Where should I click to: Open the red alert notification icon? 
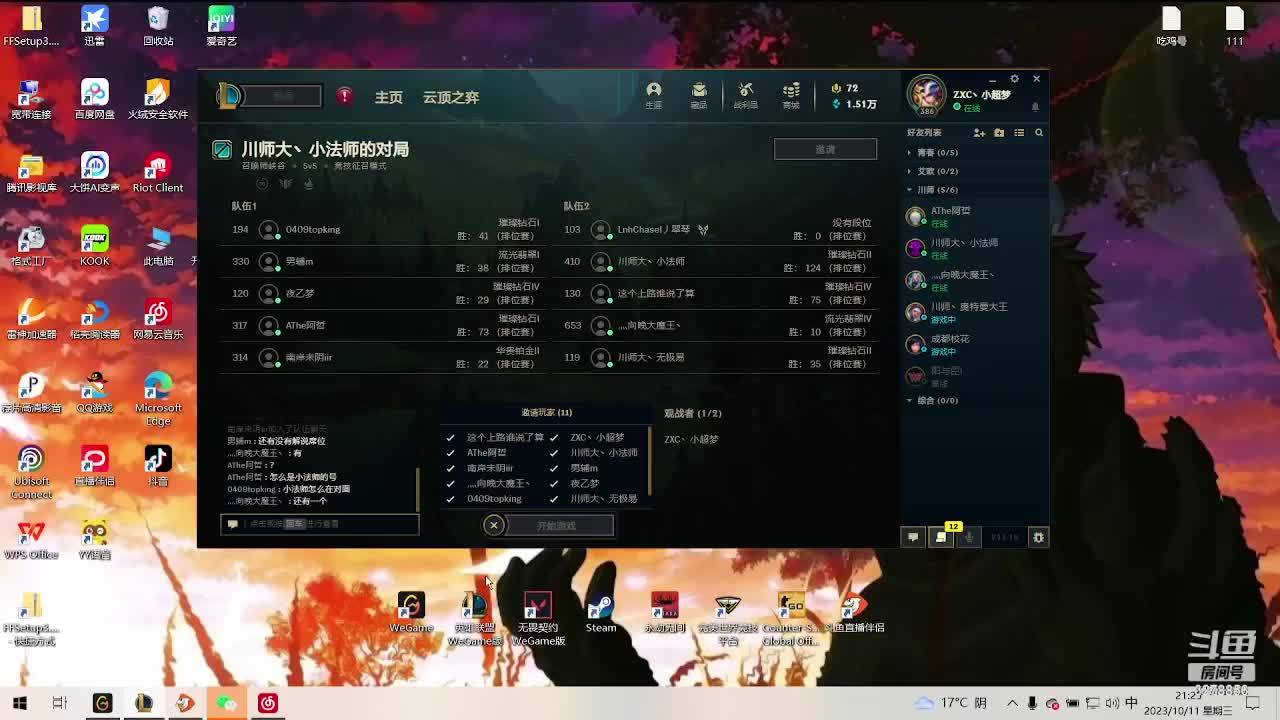(x=344, y=96)
